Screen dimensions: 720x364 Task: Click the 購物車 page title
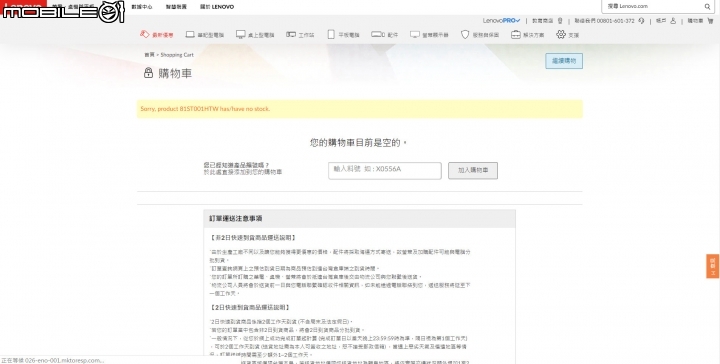(175, 73)
